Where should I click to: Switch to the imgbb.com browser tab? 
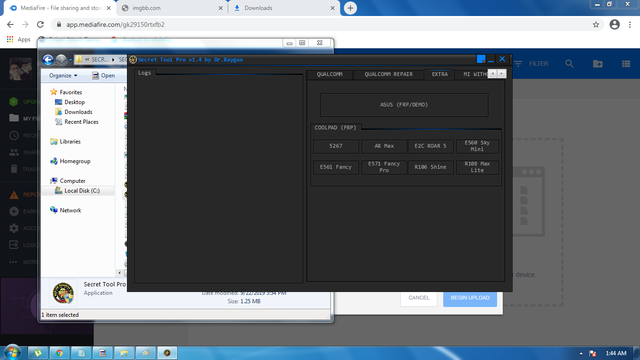pyautogui.click(x=171, y=8)
